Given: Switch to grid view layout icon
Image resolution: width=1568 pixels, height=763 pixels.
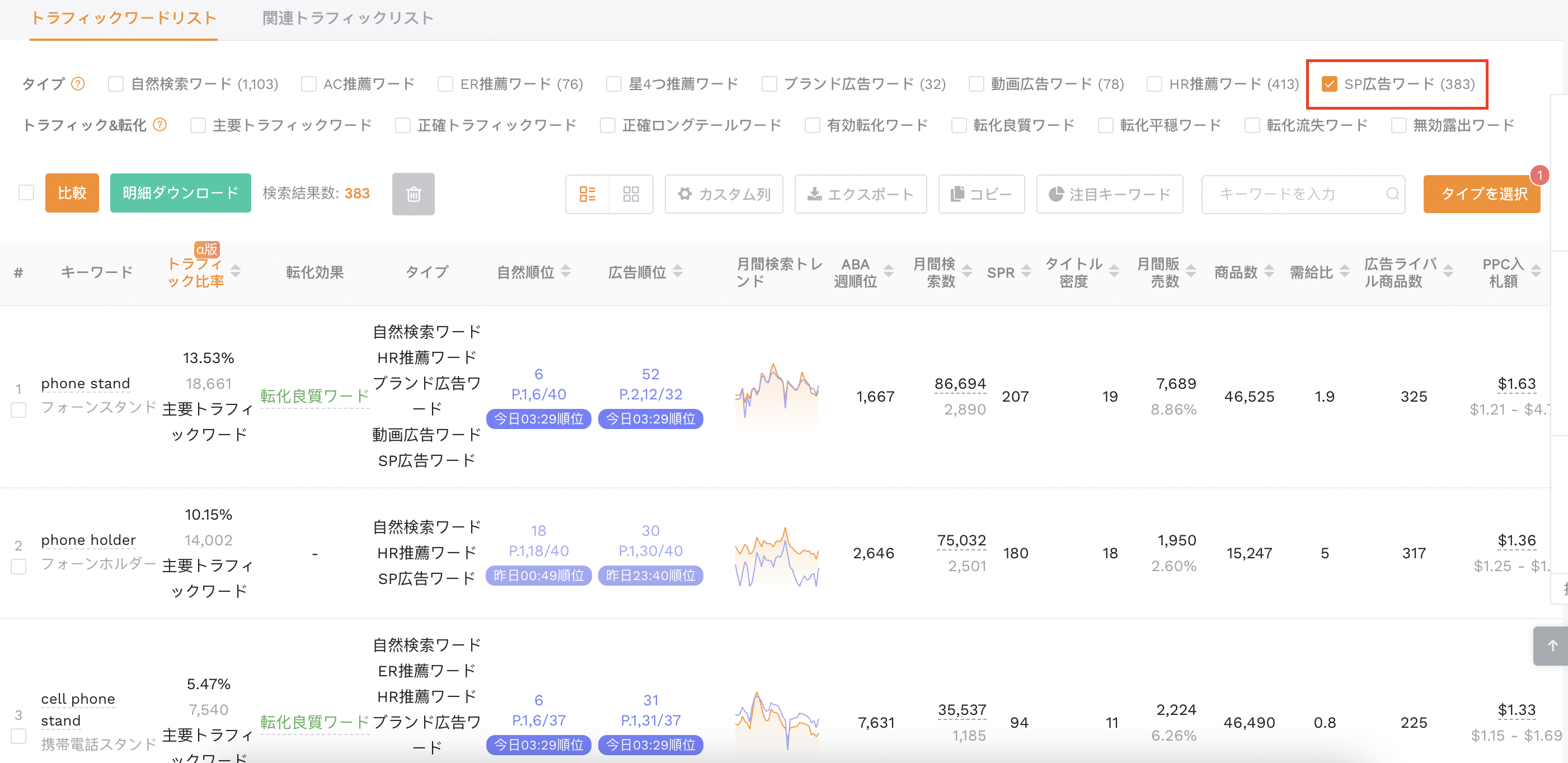Looking at the screenshot, I should tap(631, 194).
